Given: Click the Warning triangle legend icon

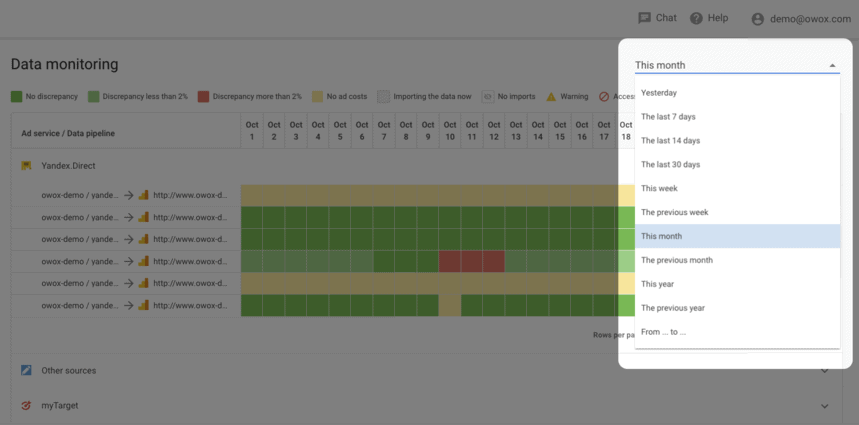Looking at the screenshot, I should point(551,97).
